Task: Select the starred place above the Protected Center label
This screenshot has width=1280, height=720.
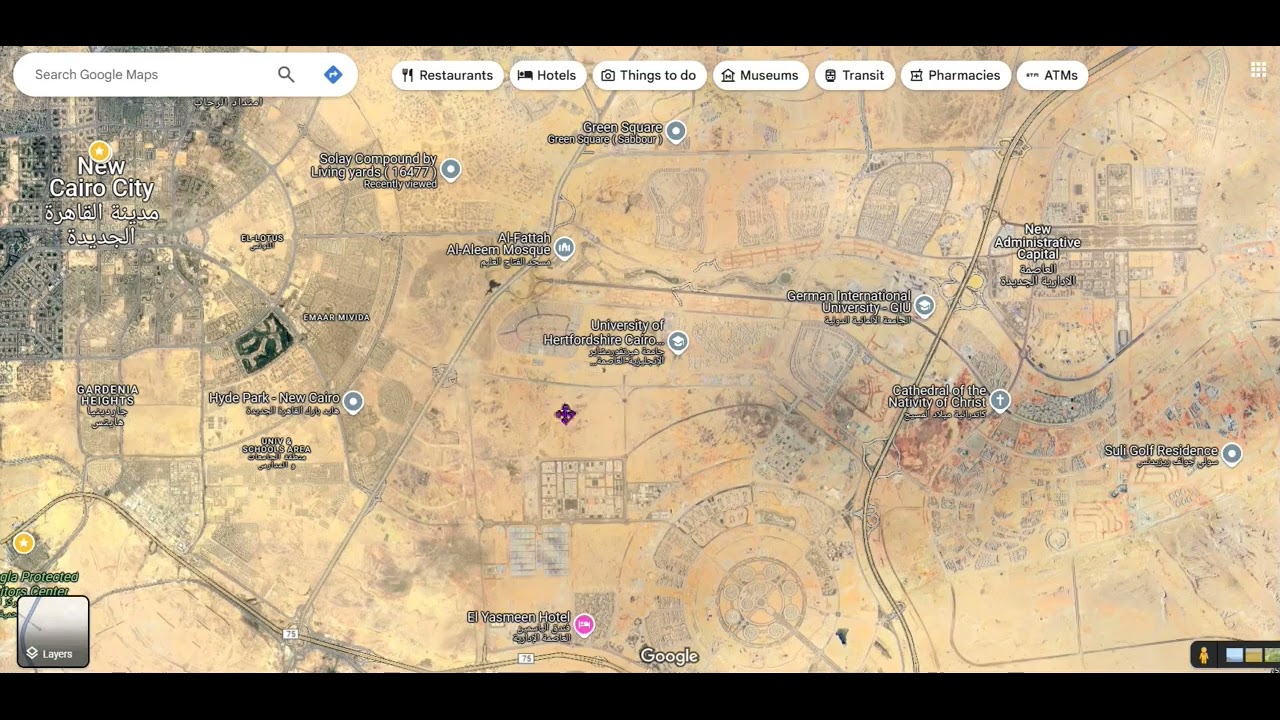Action: (24, 543)
